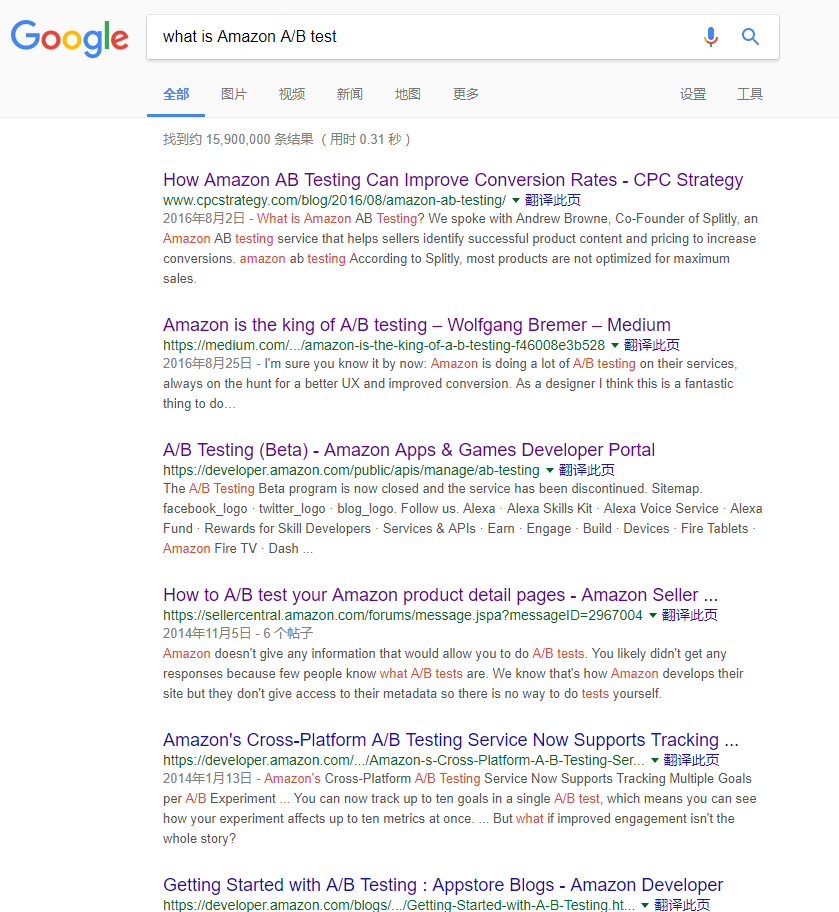Image resolution: width=839 pixels, height=912 pixels.
Task: Start voice search with microphone icon
Action: [x=710, y=37]
